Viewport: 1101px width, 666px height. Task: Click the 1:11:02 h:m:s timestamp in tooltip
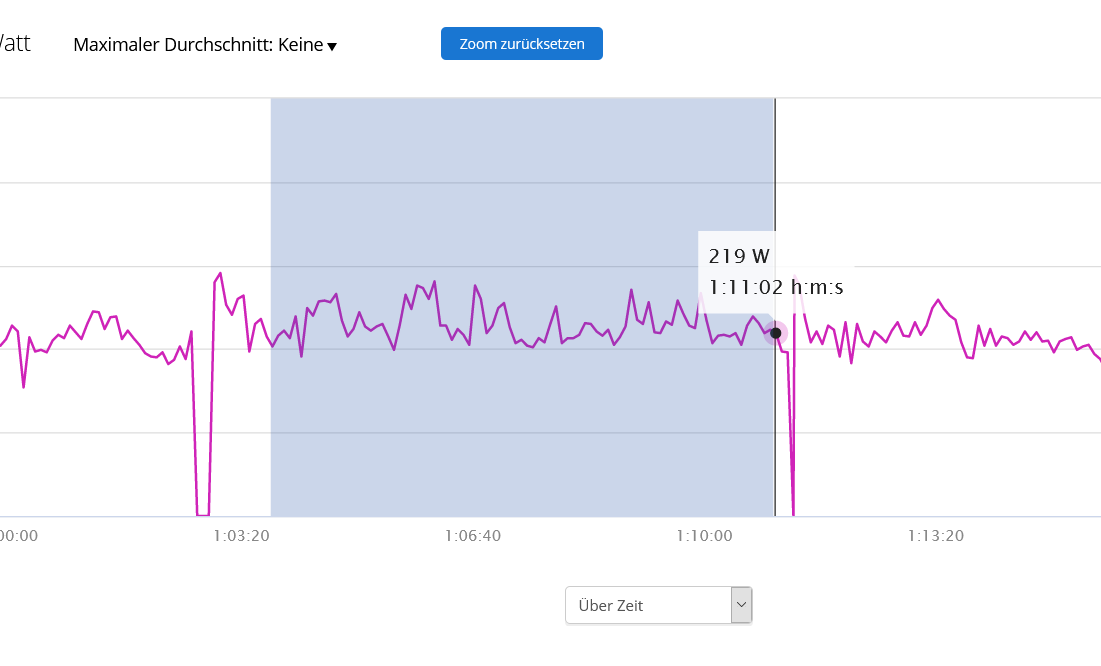point(776,288)
